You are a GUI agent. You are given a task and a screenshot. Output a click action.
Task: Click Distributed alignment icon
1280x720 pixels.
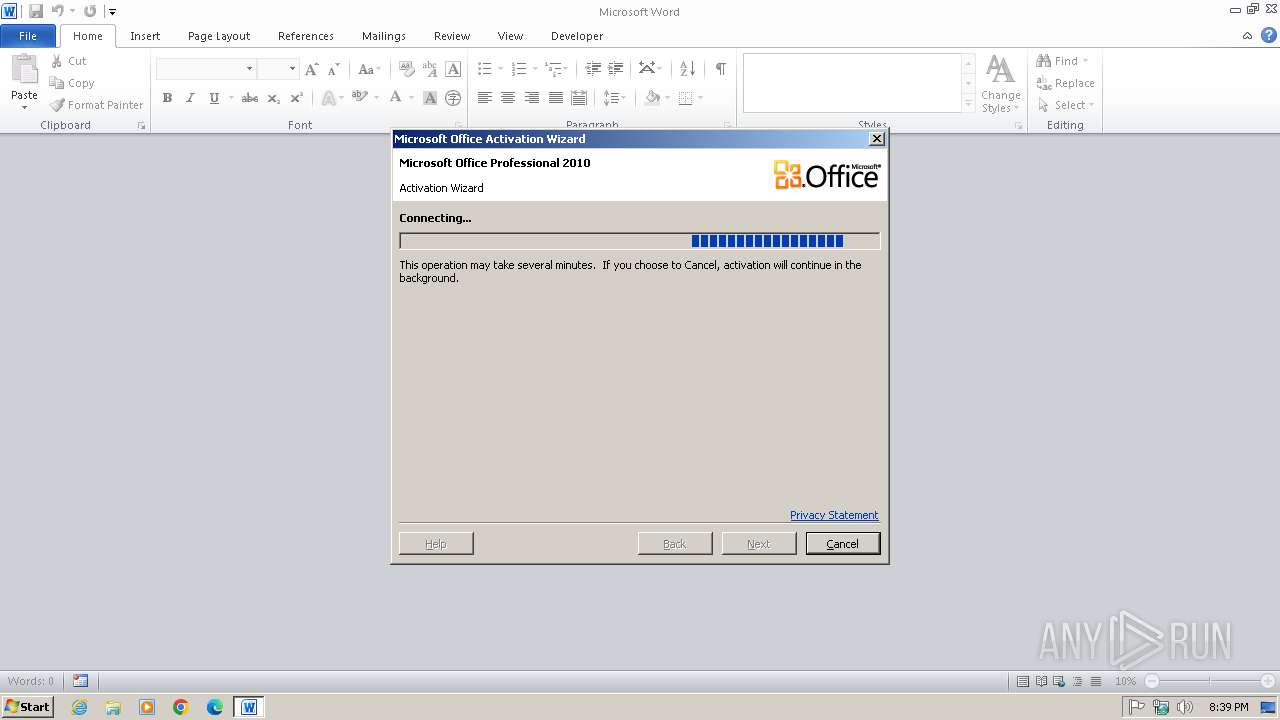(x=579, y=98)
